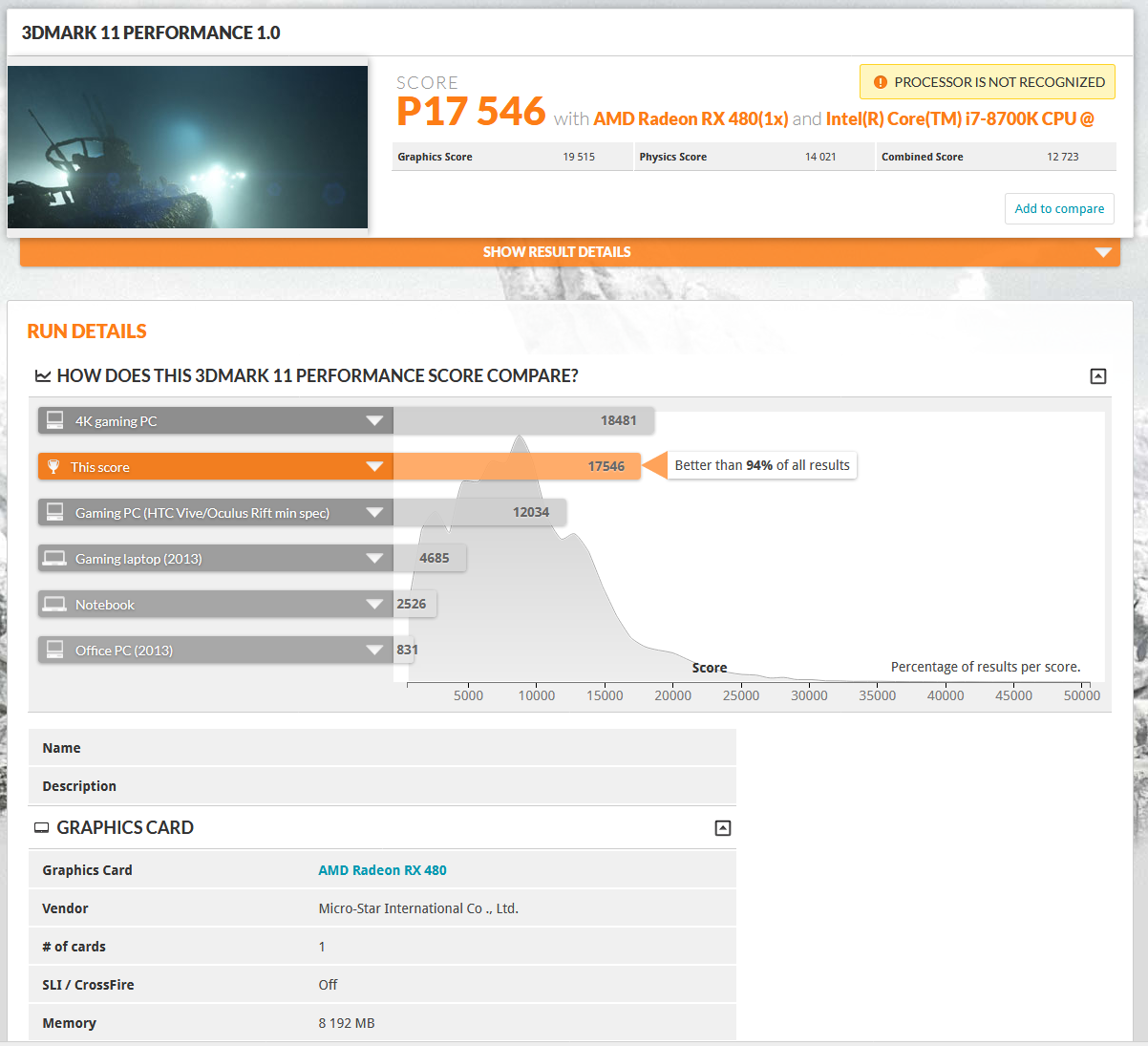The height and width of the screenshot is (1046, 1148).
Task: Open the 4K gaming PC dropdown arrow
Action: tap(374, 420)
